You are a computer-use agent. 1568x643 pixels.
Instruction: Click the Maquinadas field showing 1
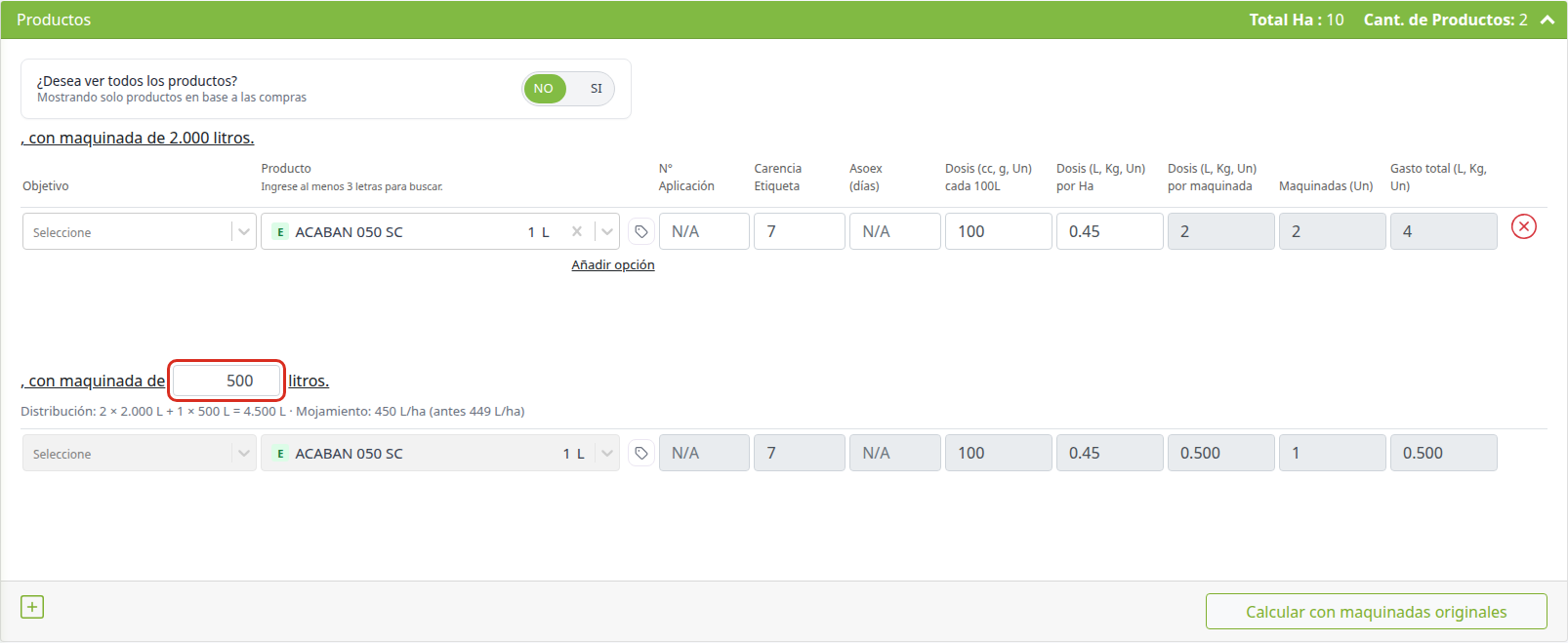[1333, 454]
